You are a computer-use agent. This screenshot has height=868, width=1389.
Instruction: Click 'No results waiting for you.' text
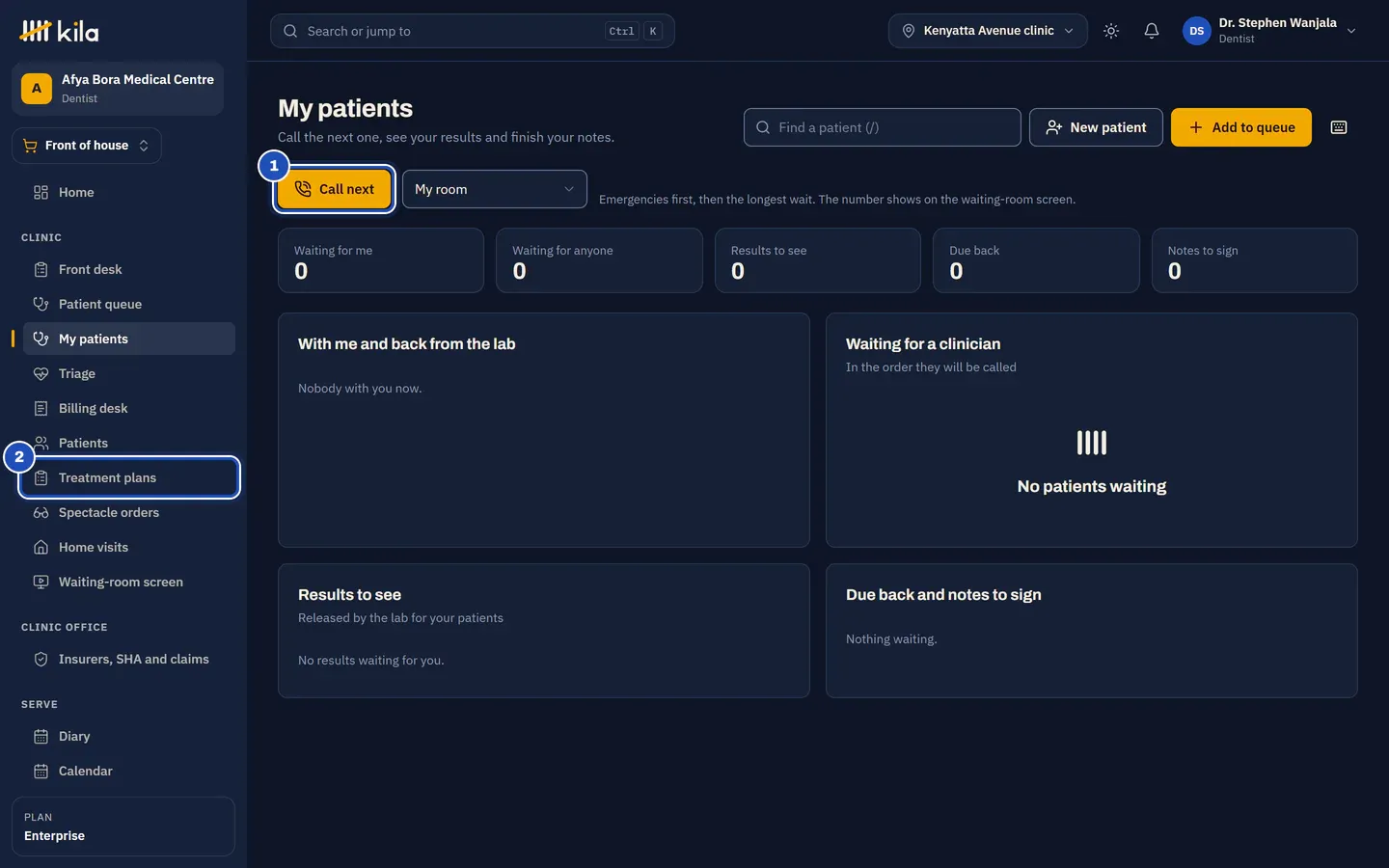click(371, 661)
